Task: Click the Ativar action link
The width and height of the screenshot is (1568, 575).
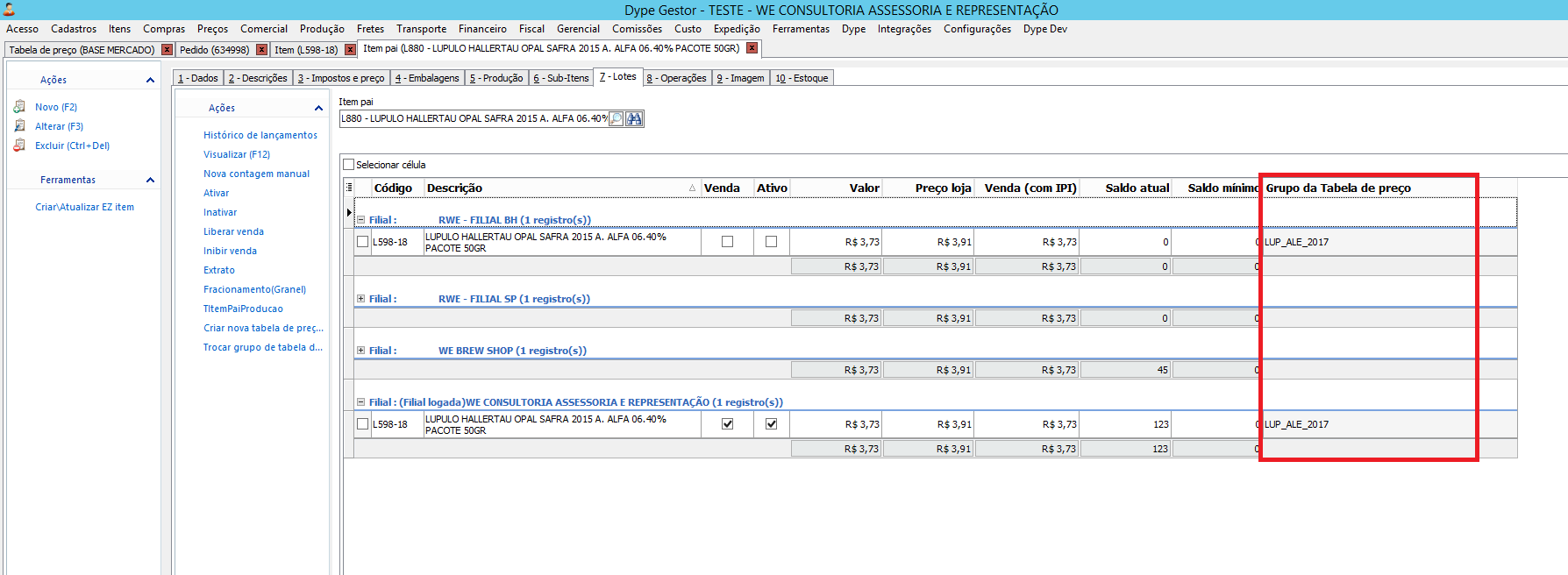Action: pyautogui.click(x=216, y=193)
